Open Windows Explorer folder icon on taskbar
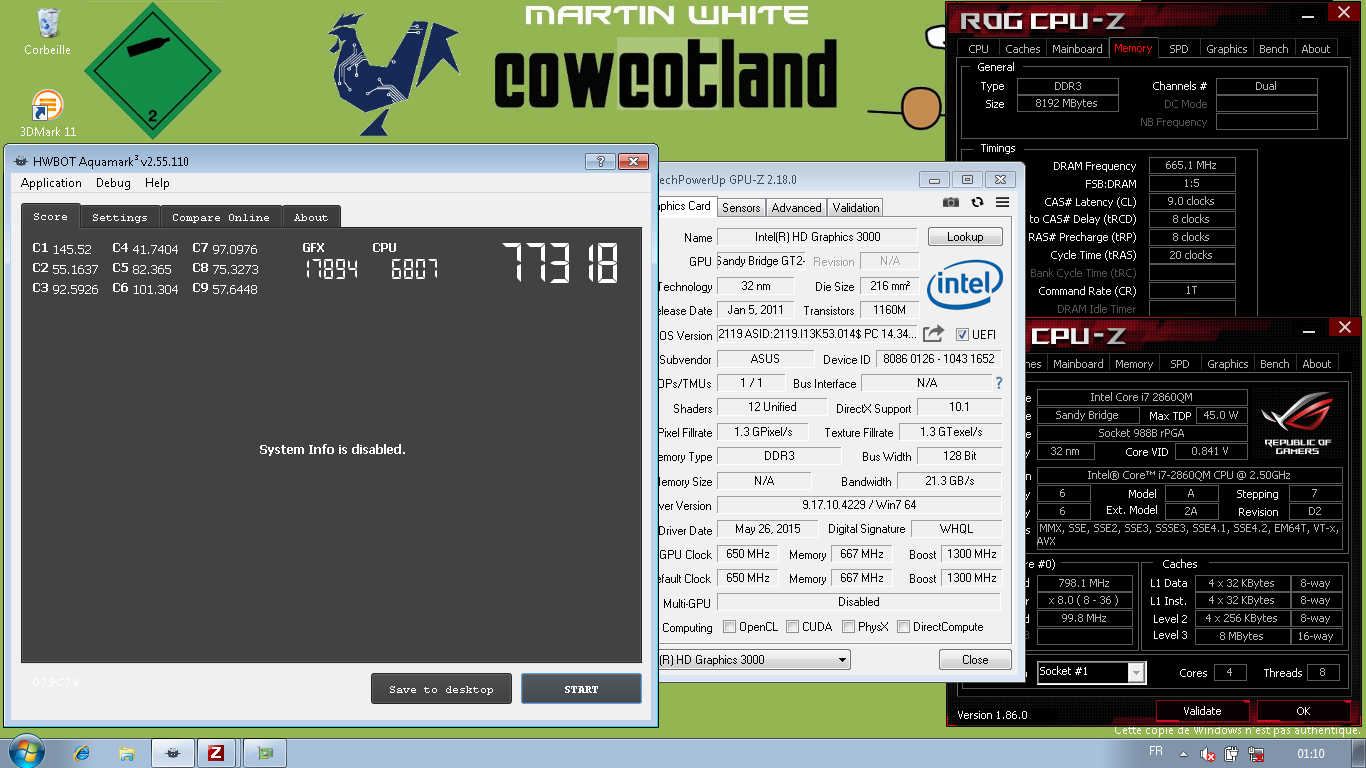Screen dimensions: 1366x768 127,753
